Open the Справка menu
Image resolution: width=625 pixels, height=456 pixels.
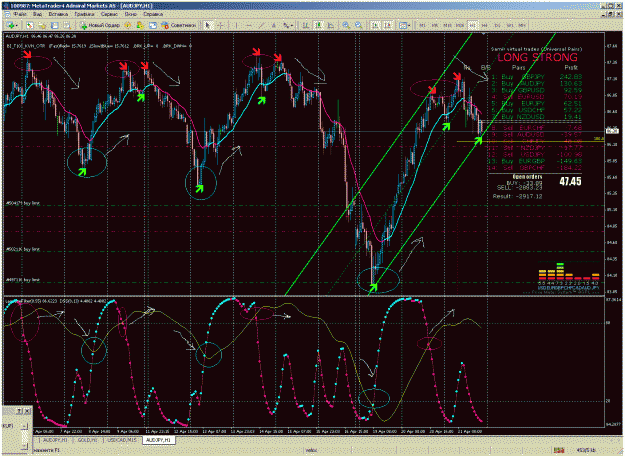tap(153, 14)
